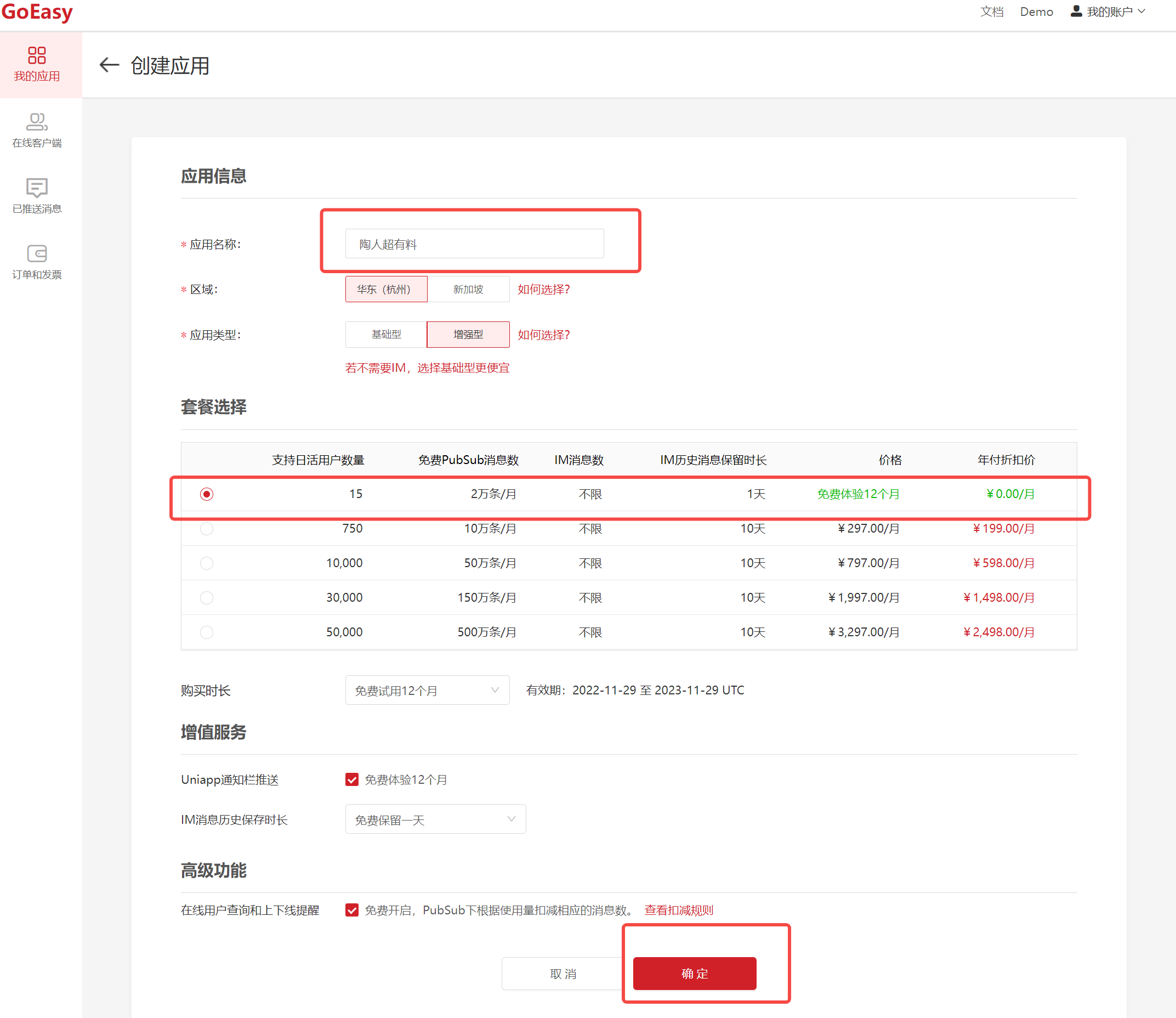Click the ¥199.00/月 yearly discount price

1003,529
